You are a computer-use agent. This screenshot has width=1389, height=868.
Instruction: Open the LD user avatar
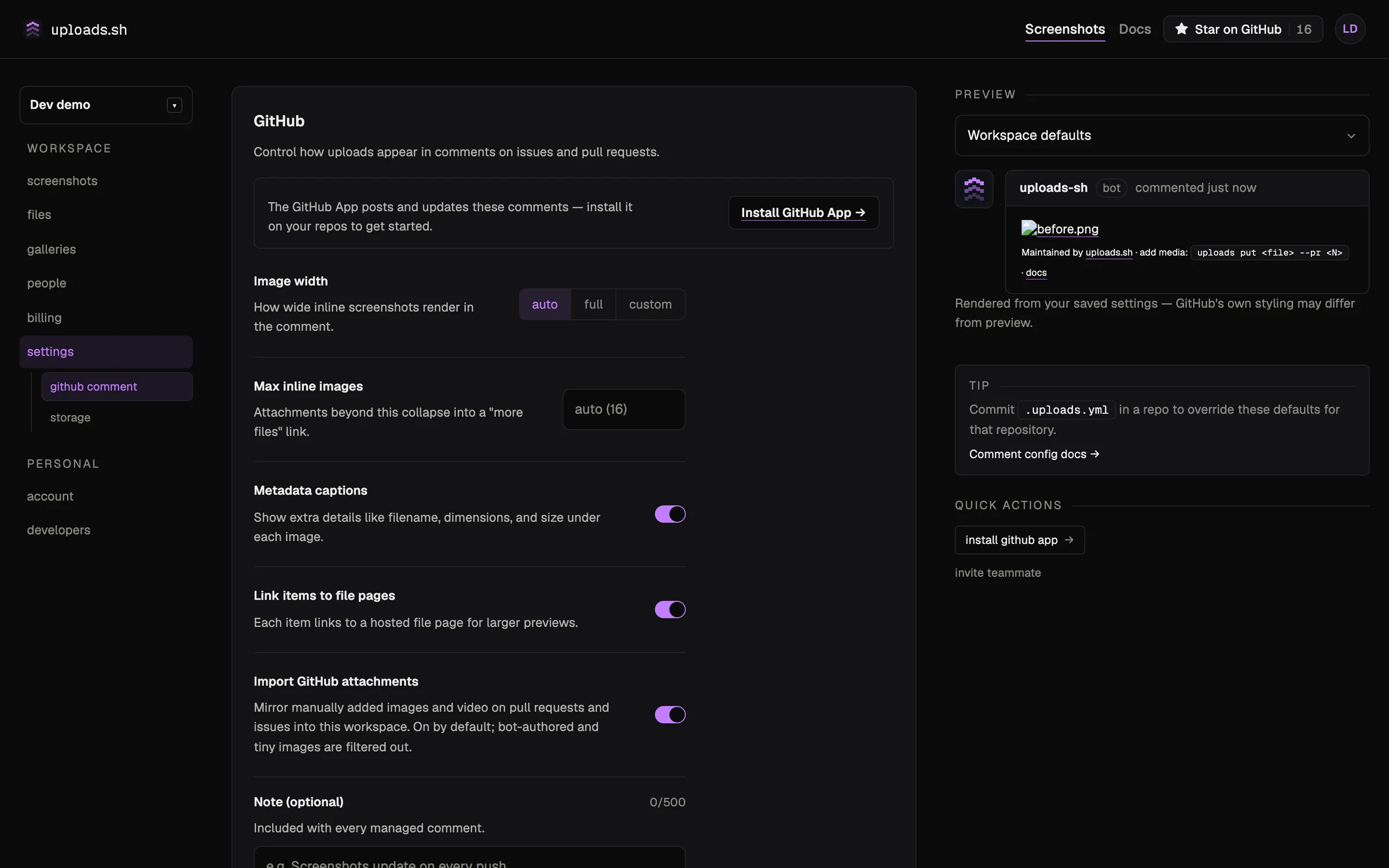pyautogui.click(x=1350, y=29)
